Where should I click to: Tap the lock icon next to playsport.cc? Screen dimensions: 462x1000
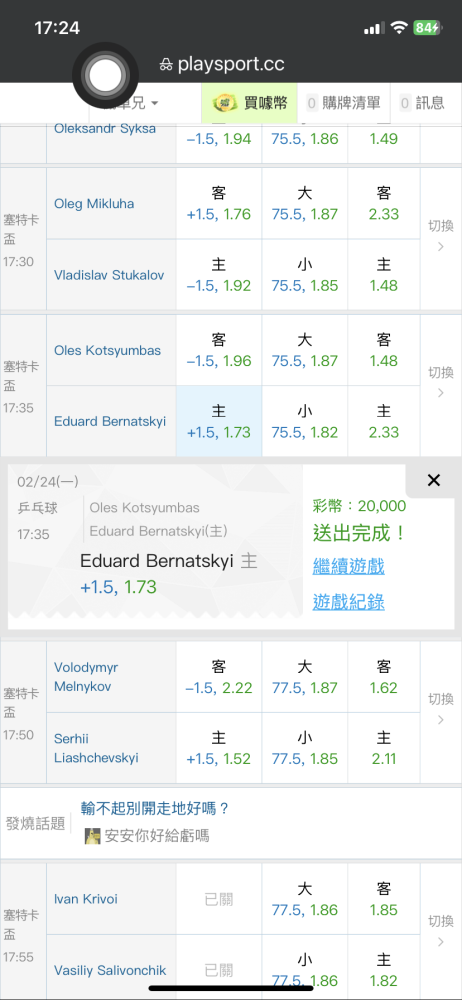pos(165,65)
